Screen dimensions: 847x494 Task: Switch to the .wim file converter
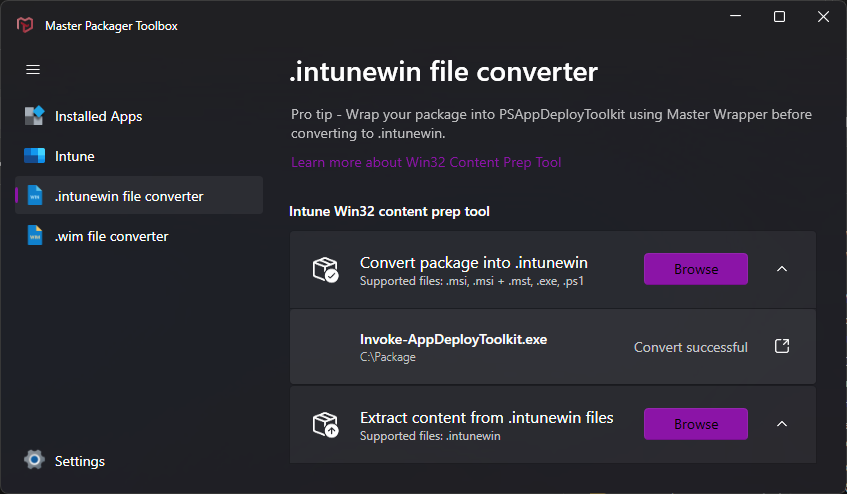click(139, 235)
